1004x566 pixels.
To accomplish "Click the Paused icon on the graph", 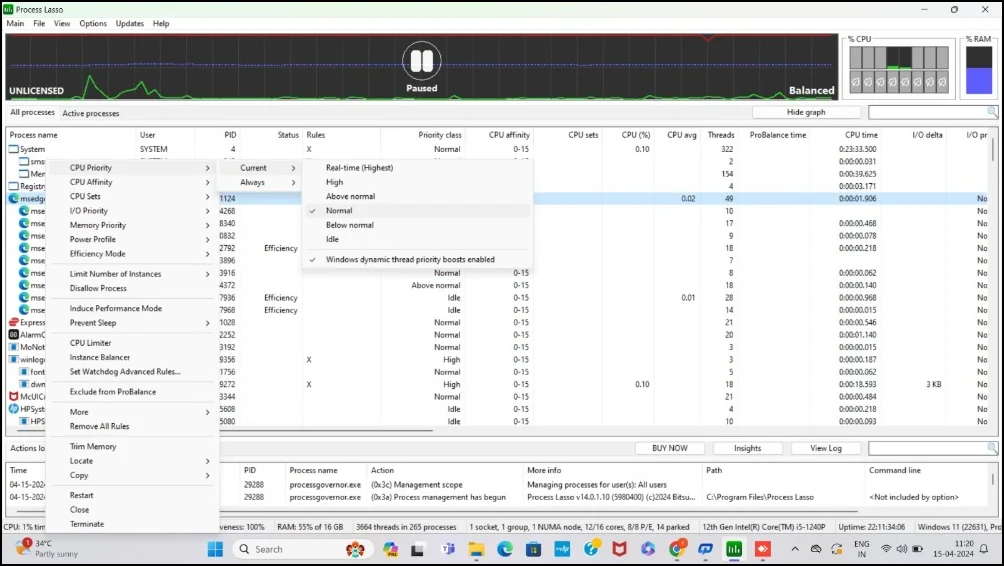I will 421,61.
